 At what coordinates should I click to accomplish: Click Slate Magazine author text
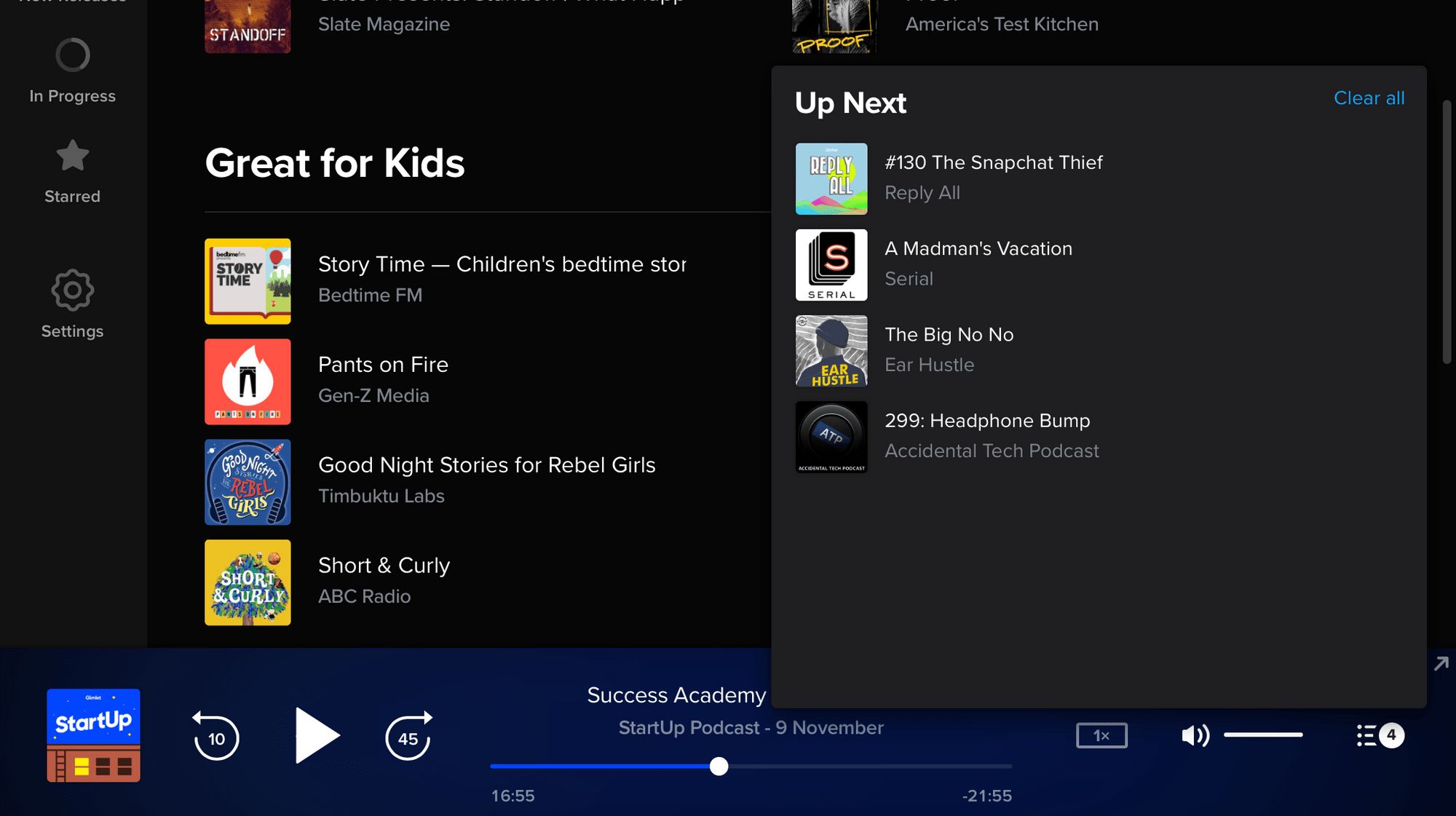coord(384,24)
